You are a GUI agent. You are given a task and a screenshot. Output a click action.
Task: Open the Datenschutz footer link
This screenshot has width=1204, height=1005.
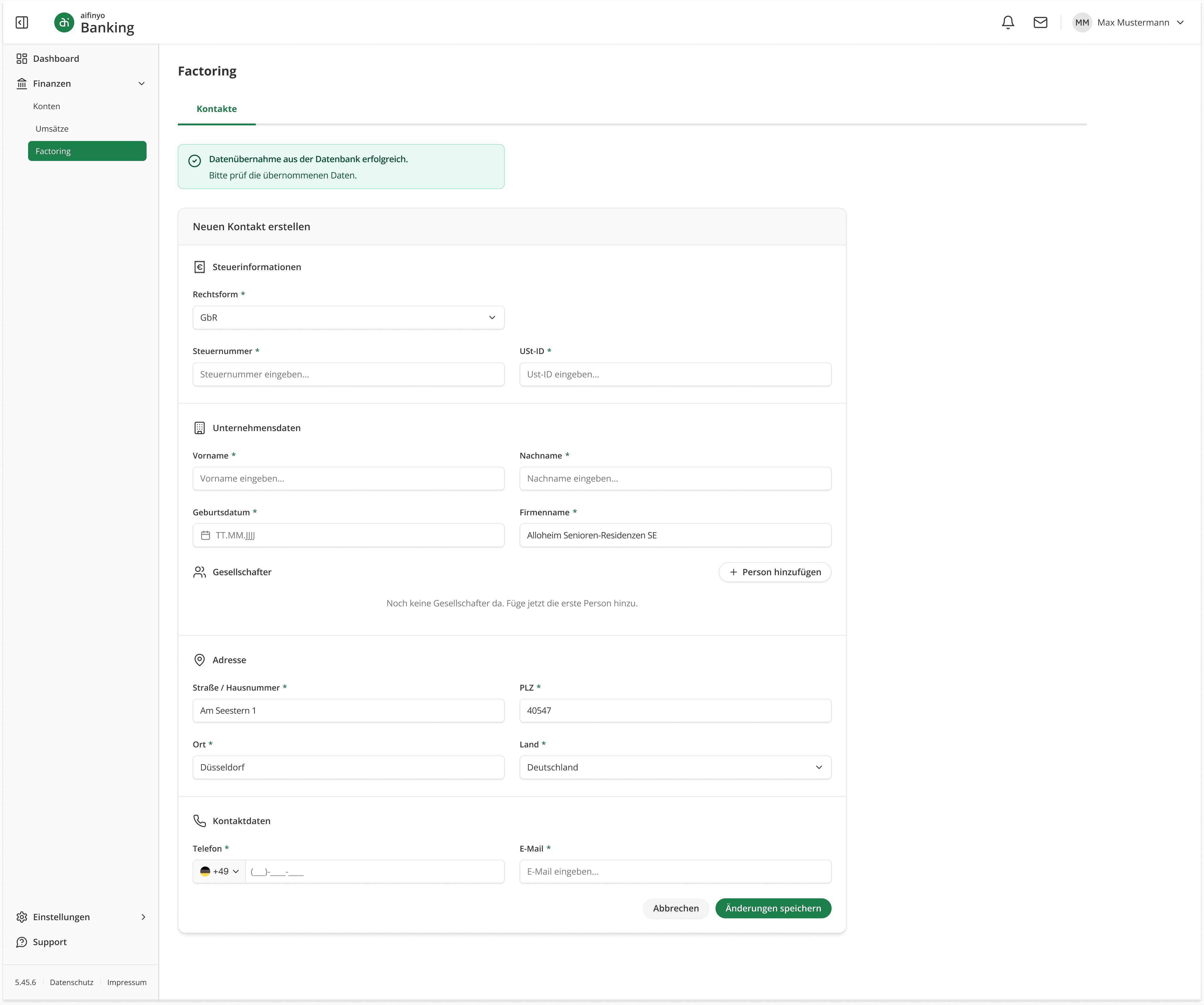(x=71, y=982)
